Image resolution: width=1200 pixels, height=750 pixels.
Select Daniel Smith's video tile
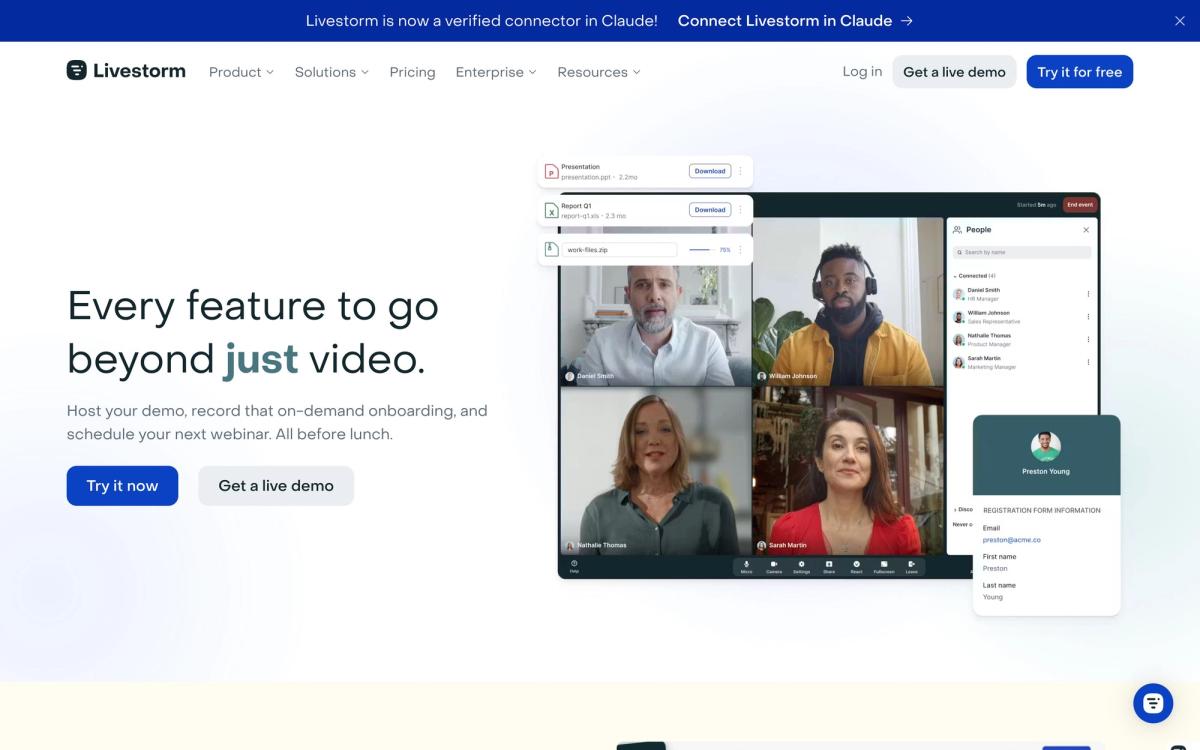[655, 301]
